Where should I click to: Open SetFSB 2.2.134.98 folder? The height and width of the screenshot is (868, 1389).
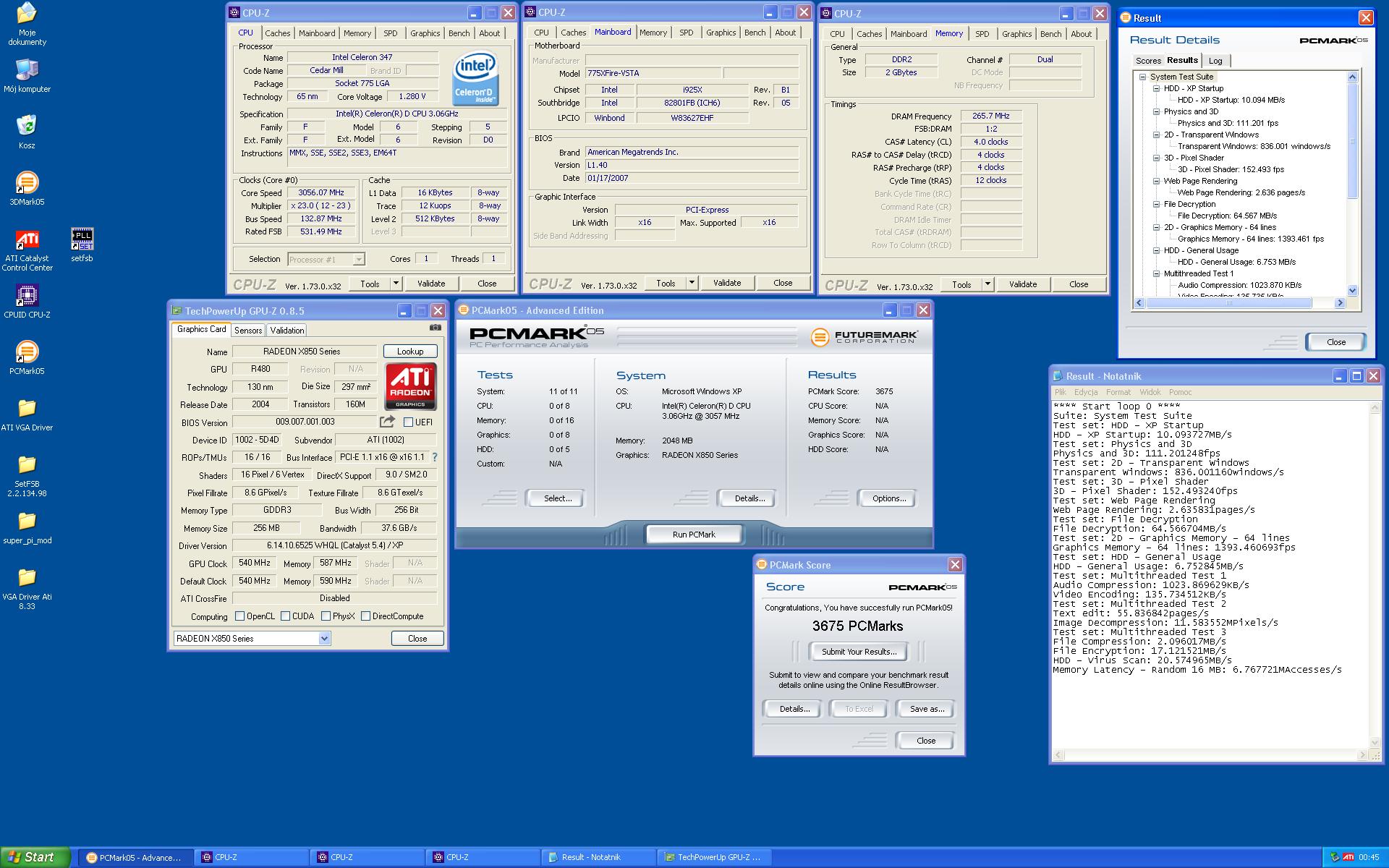[x=27, y=475]
